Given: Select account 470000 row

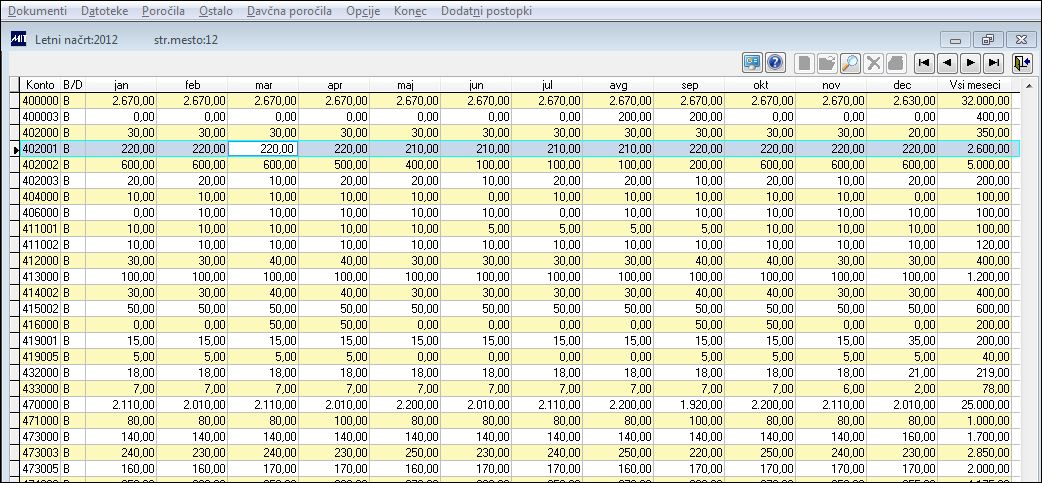Looking at the screenshot, I should tap(516, 404).
